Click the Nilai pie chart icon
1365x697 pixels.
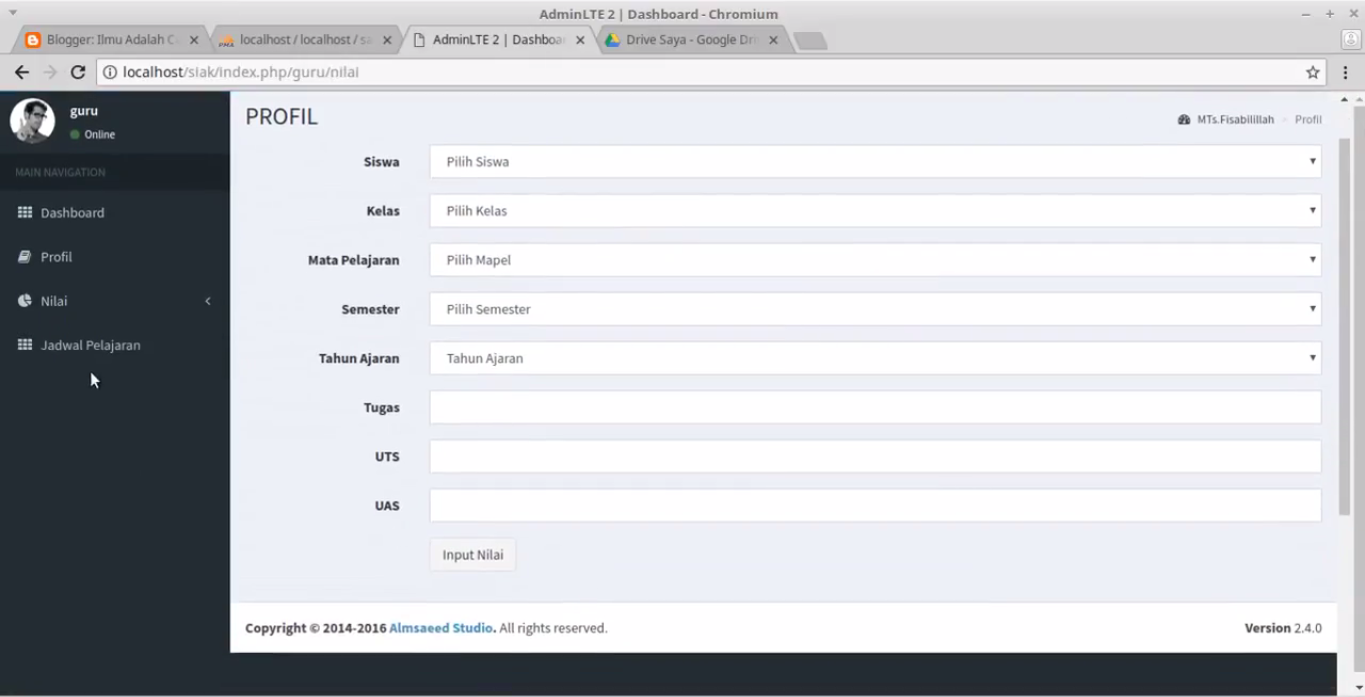[x=25, y=301]
